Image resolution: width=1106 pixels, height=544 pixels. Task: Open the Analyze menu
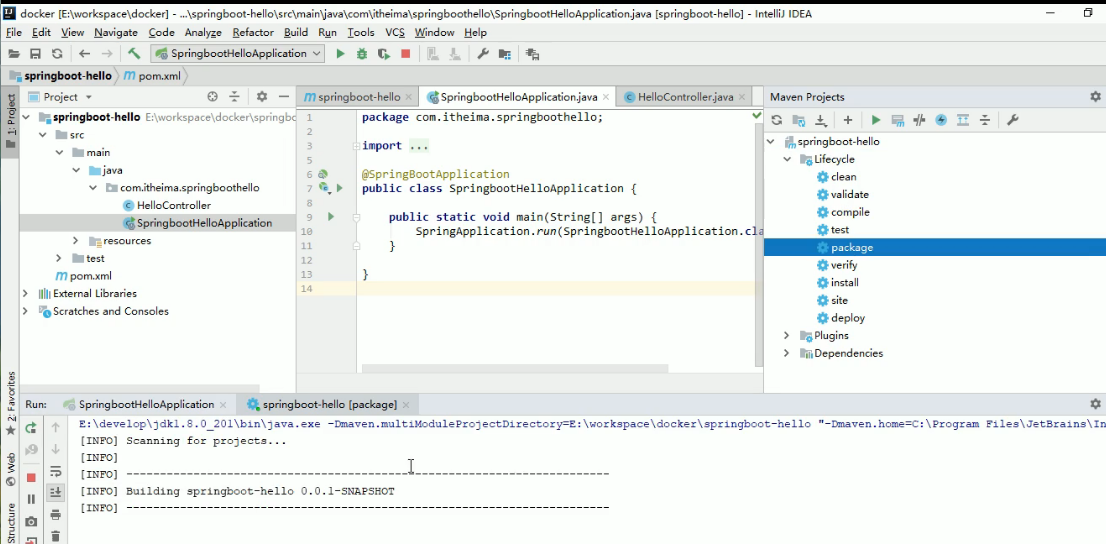click(203, 32)
